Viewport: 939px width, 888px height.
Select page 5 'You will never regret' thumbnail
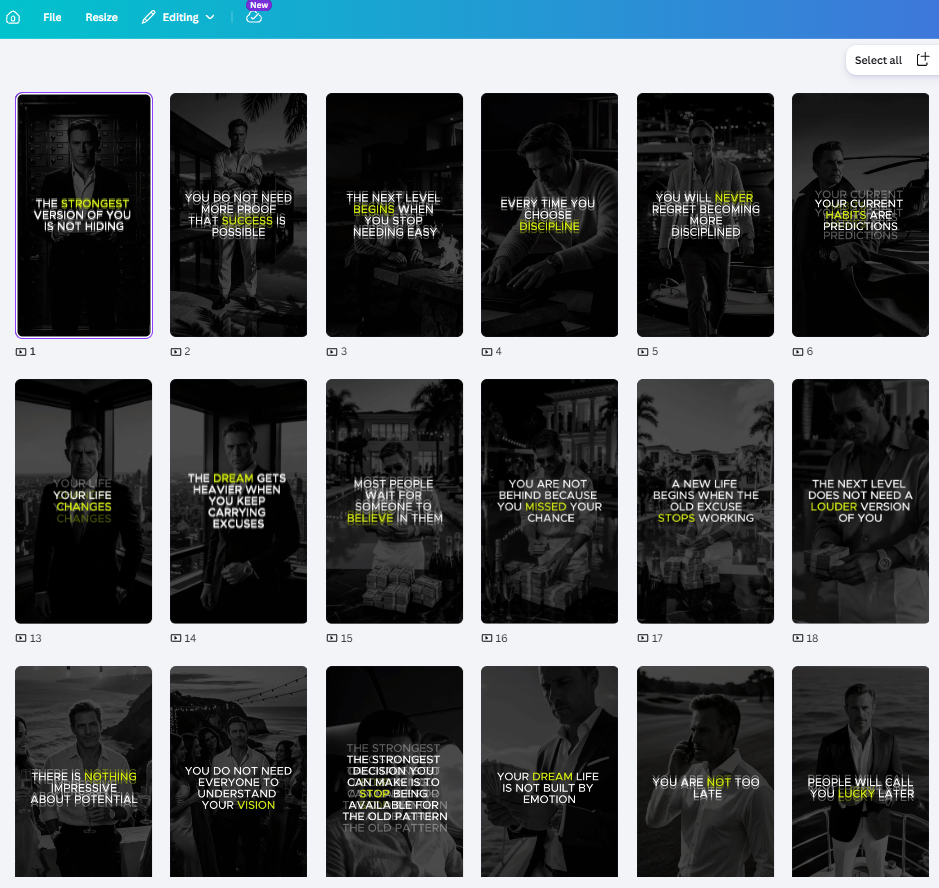(705, 215)
